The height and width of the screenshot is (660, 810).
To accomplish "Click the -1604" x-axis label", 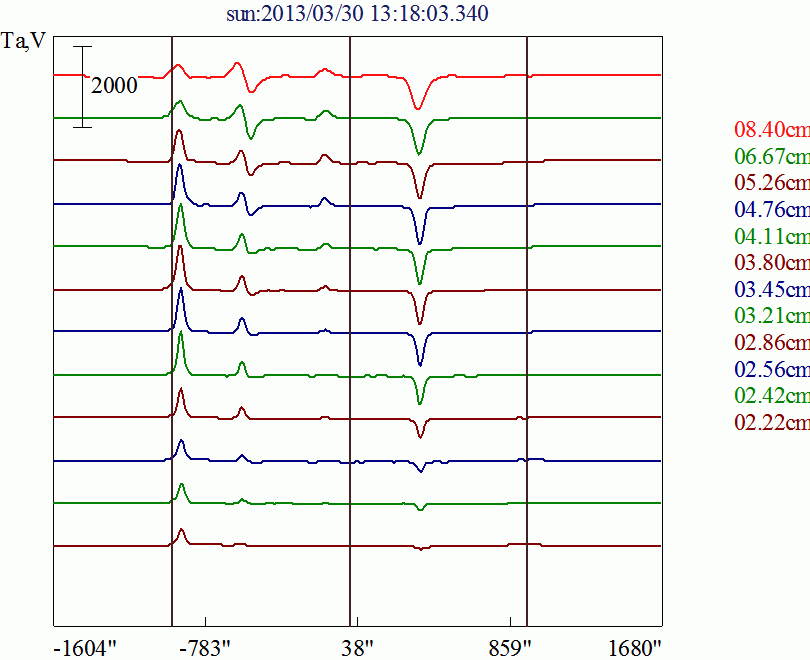I will [x=85, y=648].
